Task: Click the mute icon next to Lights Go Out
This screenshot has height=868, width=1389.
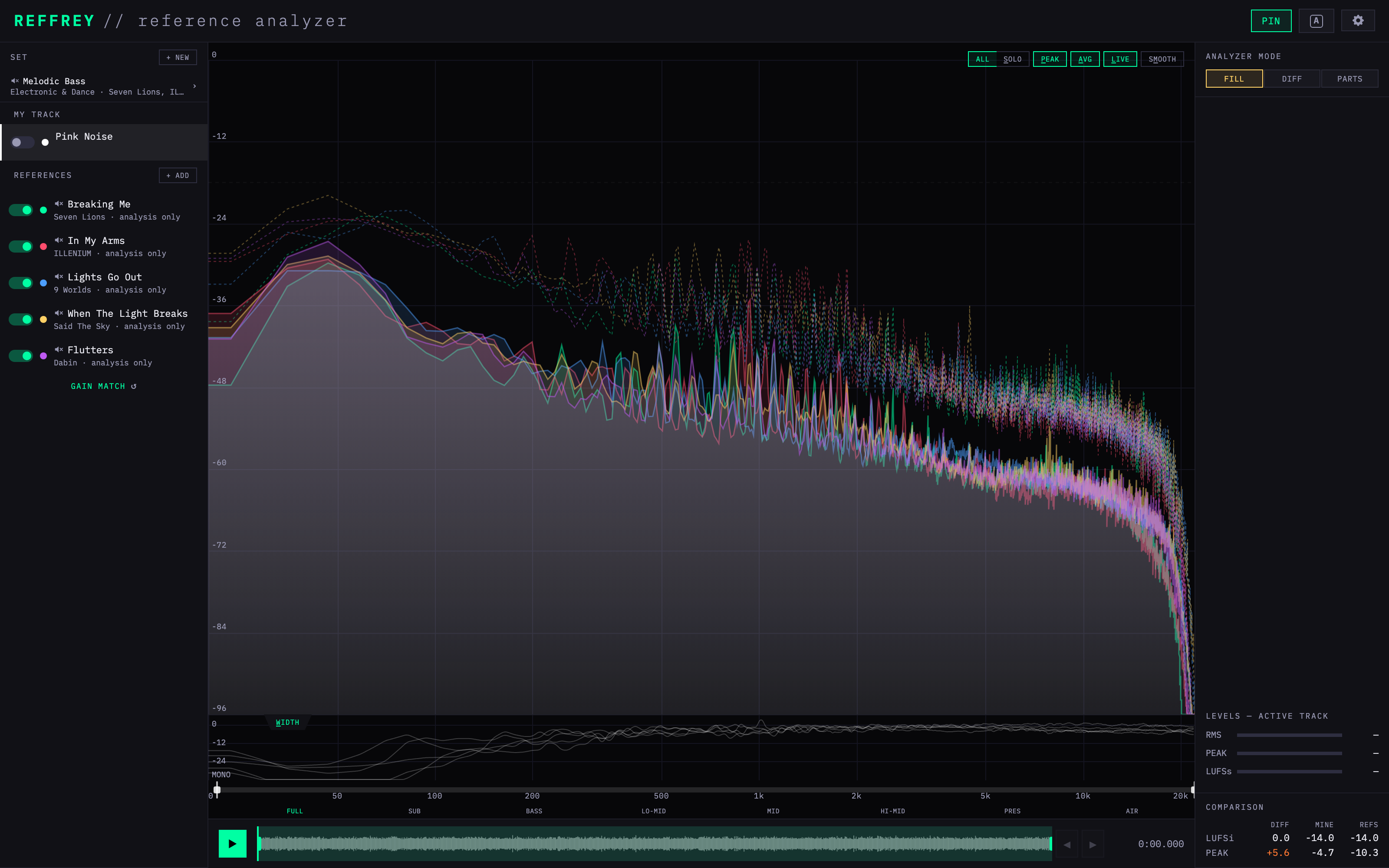Action: pos(59,277)
